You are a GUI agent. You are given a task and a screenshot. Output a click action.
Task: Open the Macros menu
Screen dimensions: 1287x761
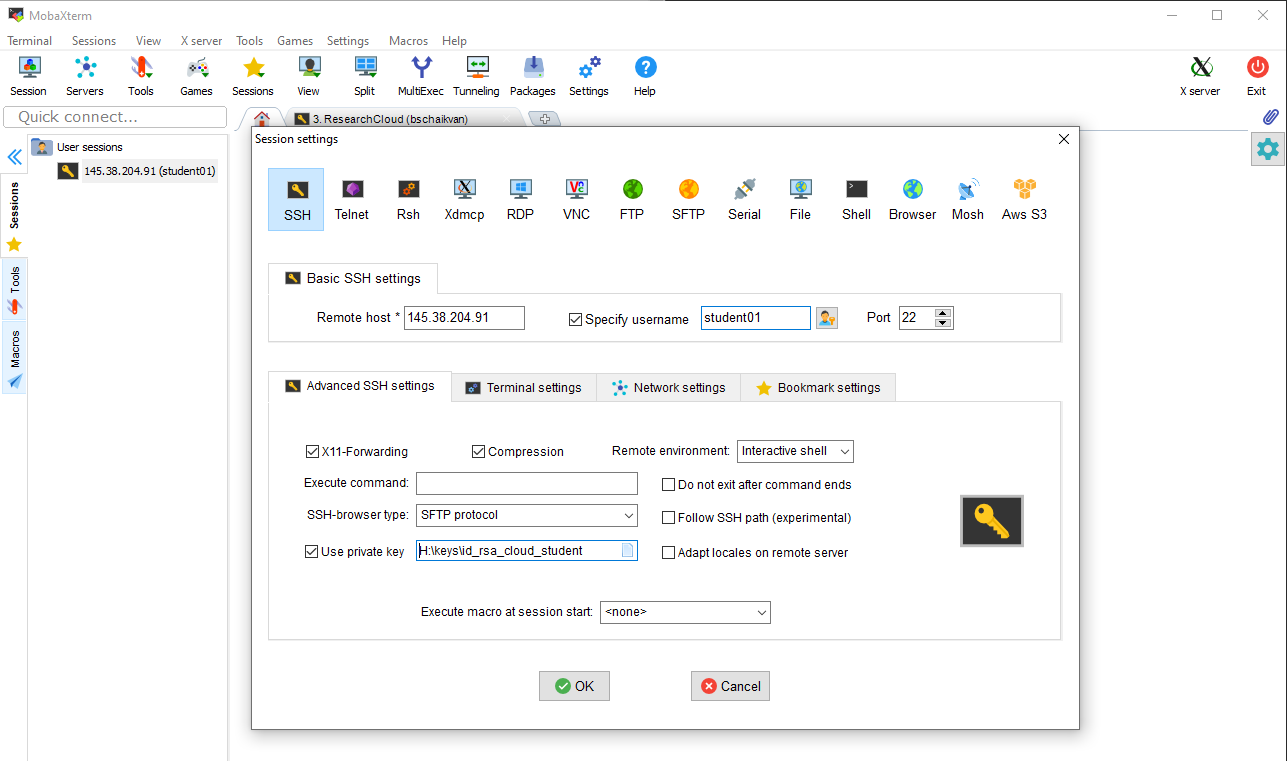(x=408, y=41)
